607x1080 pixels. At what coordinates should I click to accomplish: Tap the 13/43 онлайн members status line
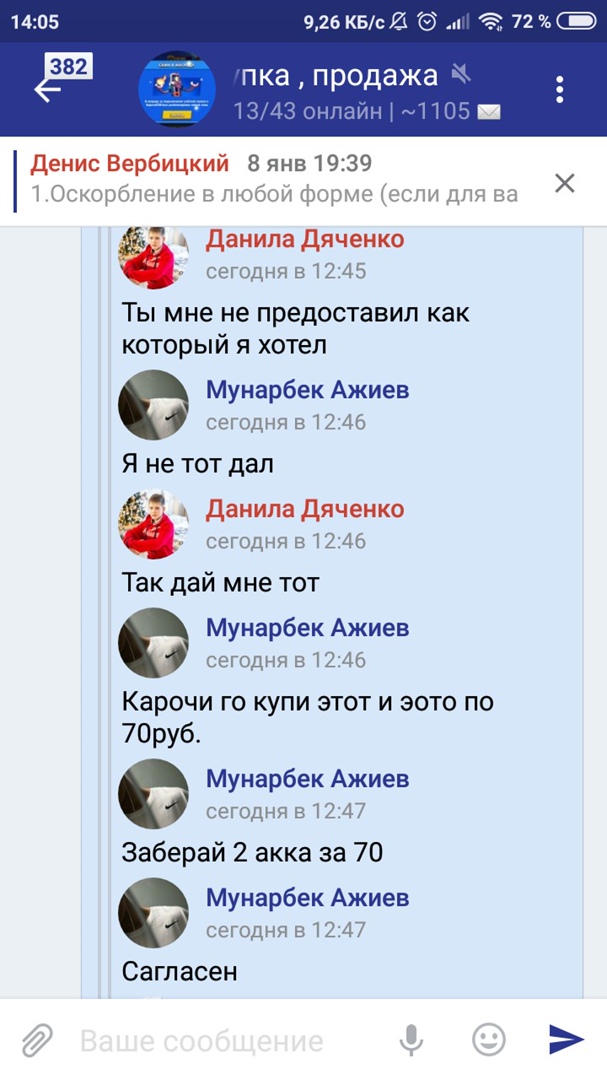(x=351, y=111)
